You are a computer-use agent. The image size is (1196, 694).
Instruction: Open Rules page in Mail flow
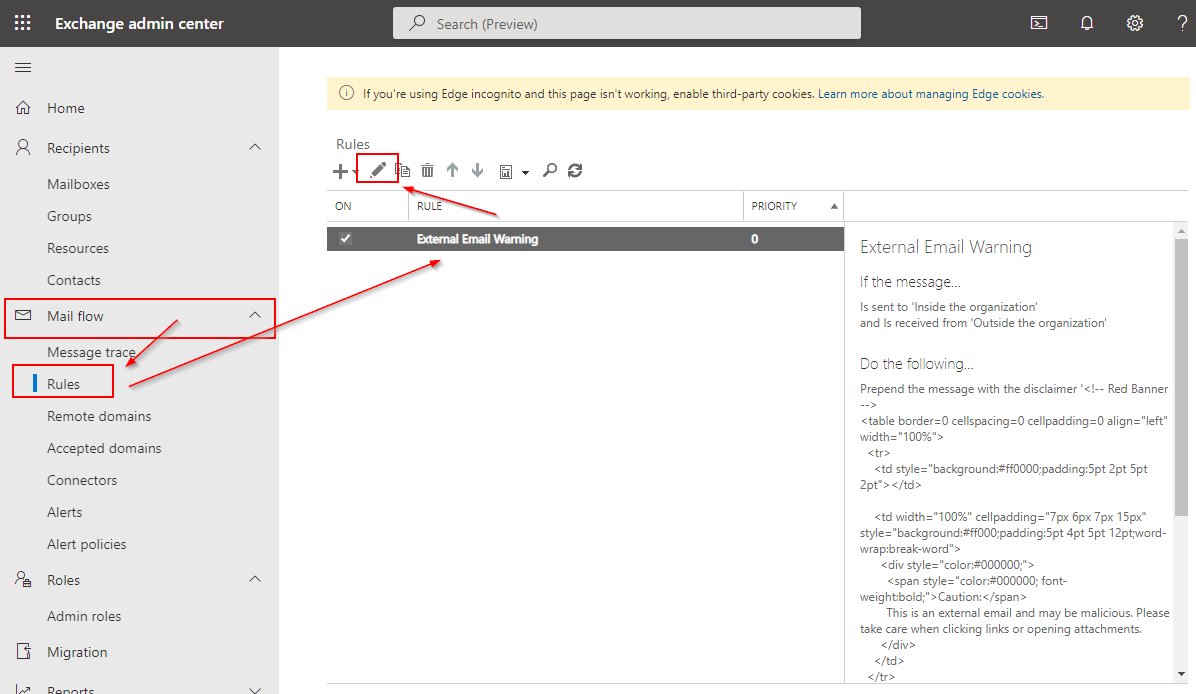tap(63, 384)
